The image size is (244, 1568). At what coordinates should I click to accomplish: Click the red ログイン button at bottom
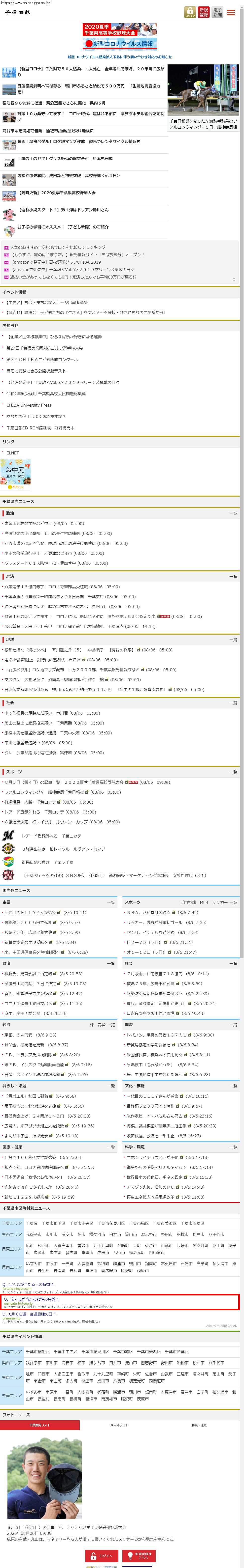tap(102, 1556)
